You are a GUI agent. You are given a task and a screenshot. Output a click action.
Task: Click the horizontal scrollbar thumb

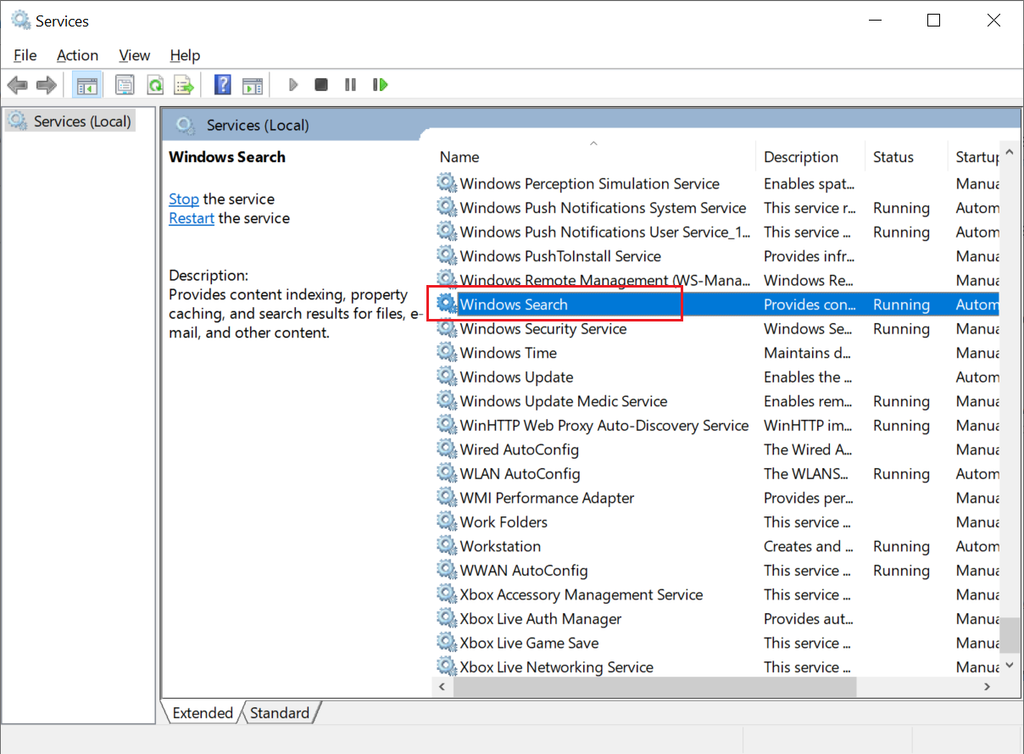coord(655,687)
